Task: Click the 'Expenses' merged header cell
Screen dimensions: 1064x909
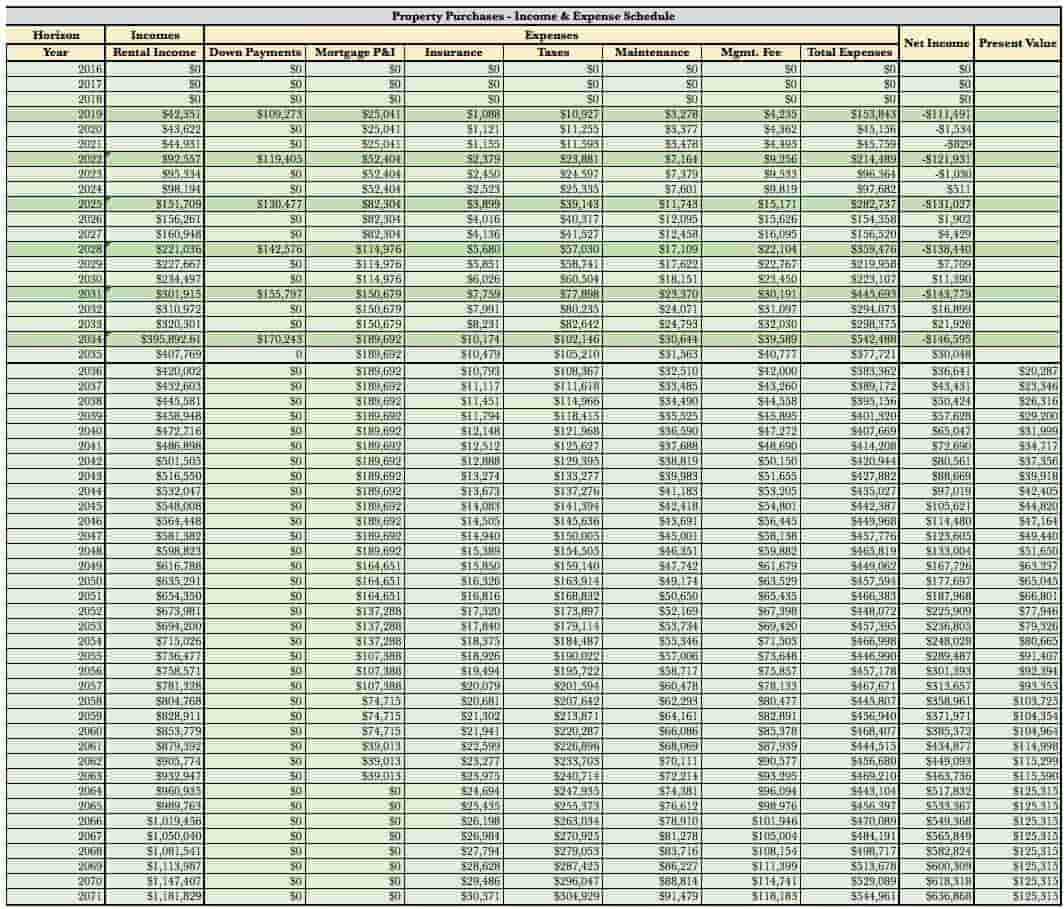Action: [551, 35]
